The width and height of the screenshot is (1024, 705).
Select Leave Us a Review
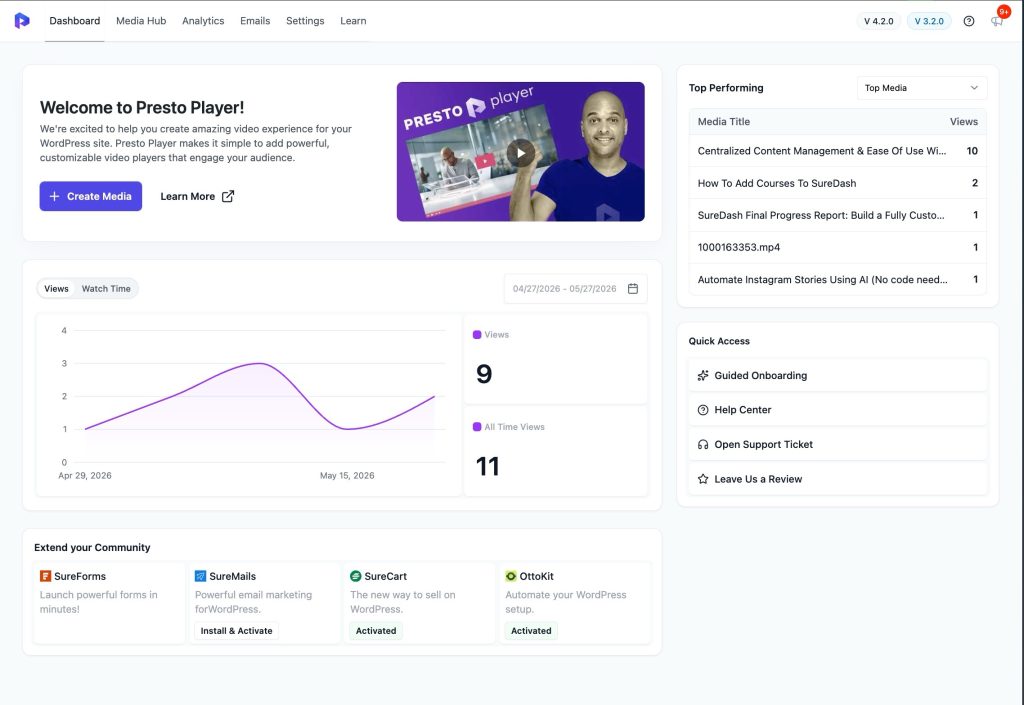click(x=838, y=479)
